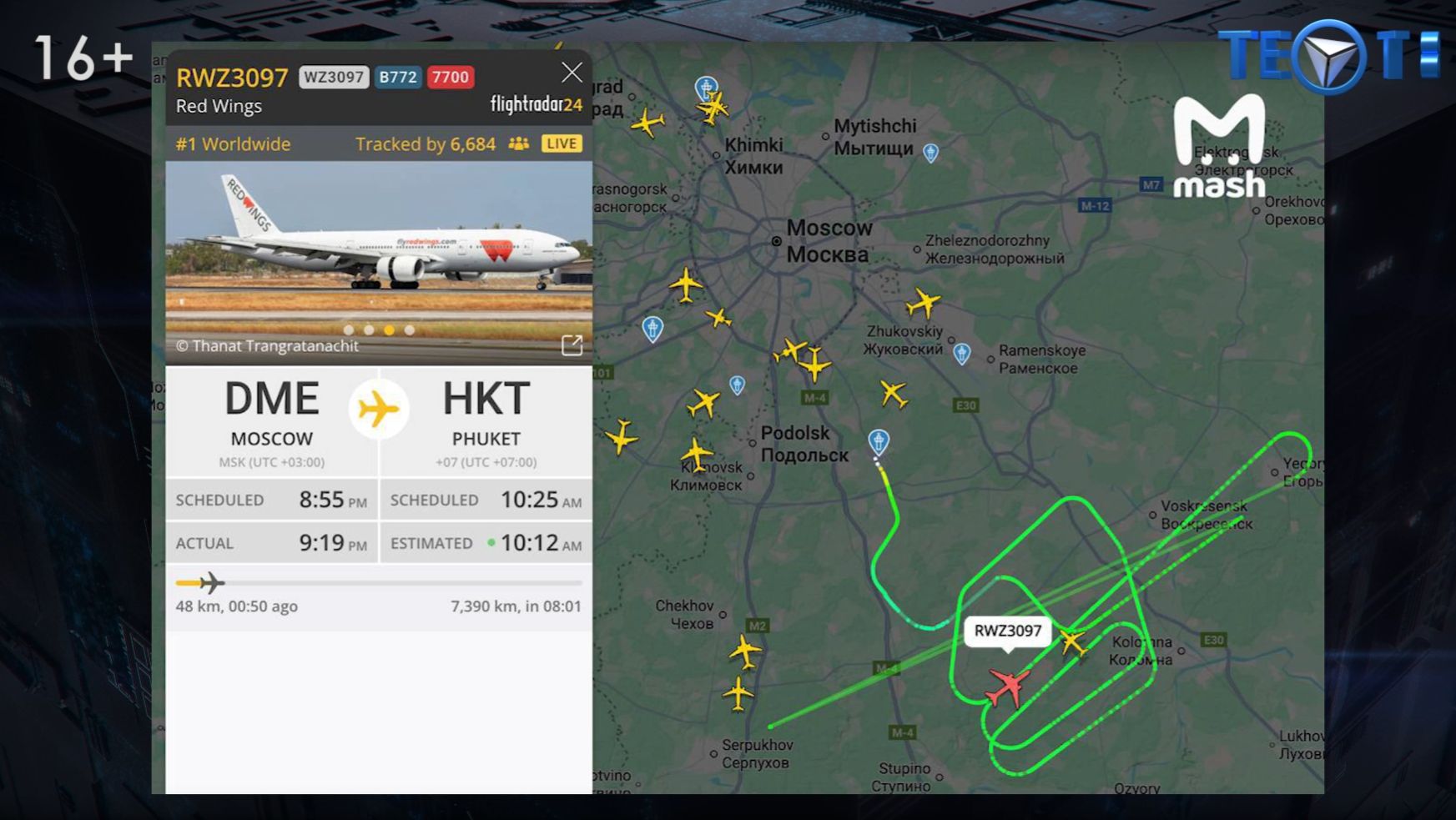Select the third photo carousel dot
This screenshot has width=1456, height=820.
[x=389, y=330]
